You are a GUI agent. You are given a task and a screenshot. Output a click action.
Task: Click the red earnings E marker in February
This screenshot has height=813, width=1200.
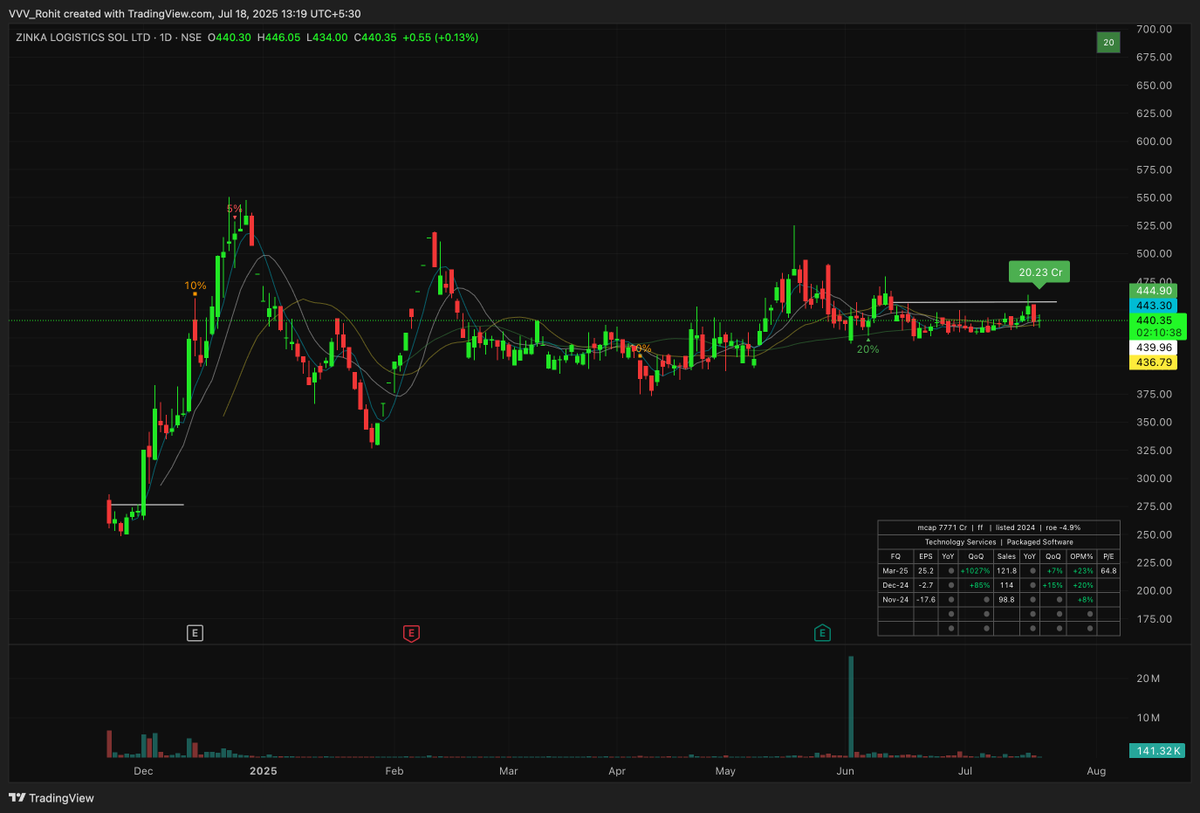coord(410,632)
